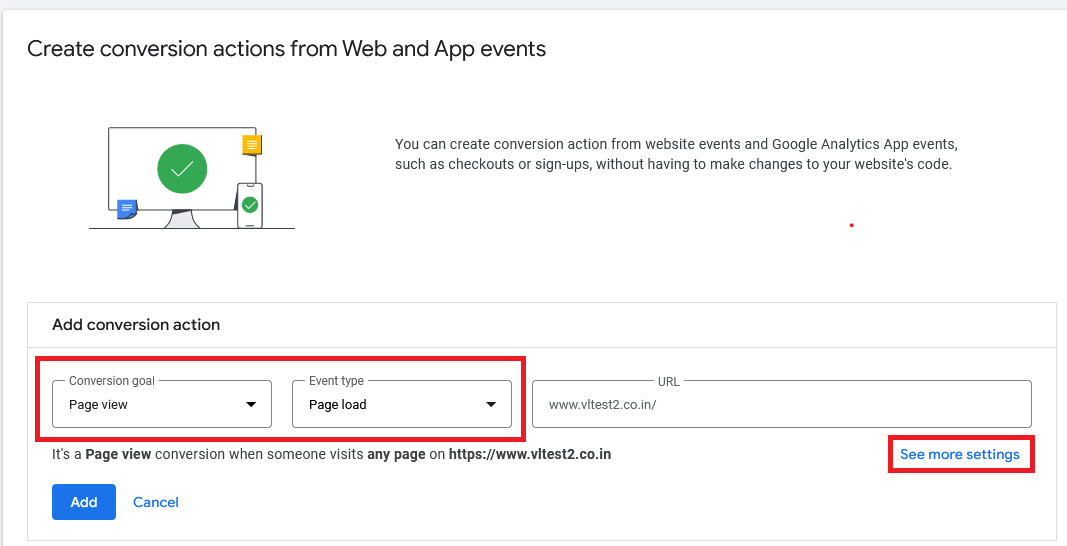Click the 'Page load' value in Event type

337,405
